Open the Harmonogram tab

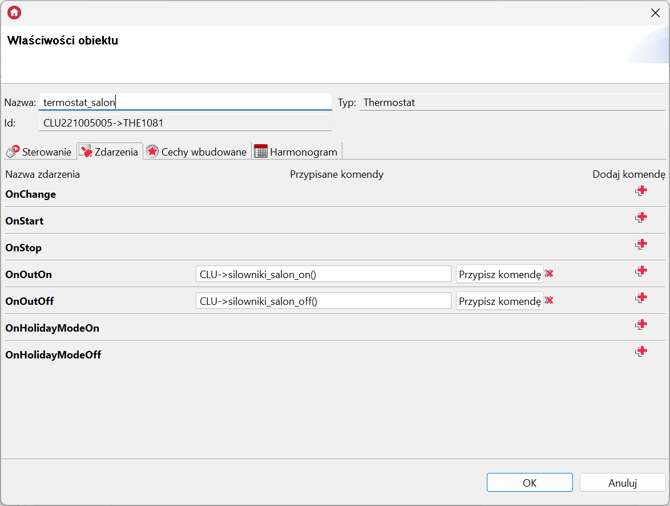tap(297, 152)
